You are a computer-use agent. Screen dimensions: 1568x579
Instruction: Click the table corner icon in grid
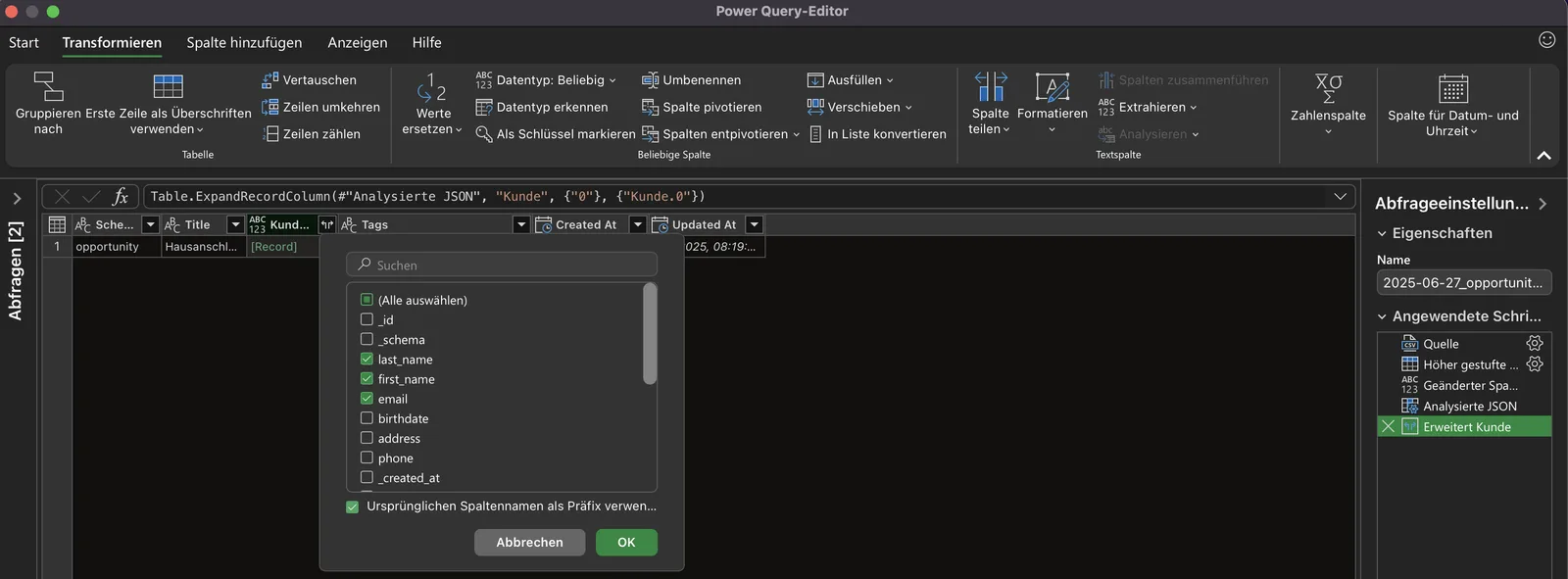tap(57, 224)
